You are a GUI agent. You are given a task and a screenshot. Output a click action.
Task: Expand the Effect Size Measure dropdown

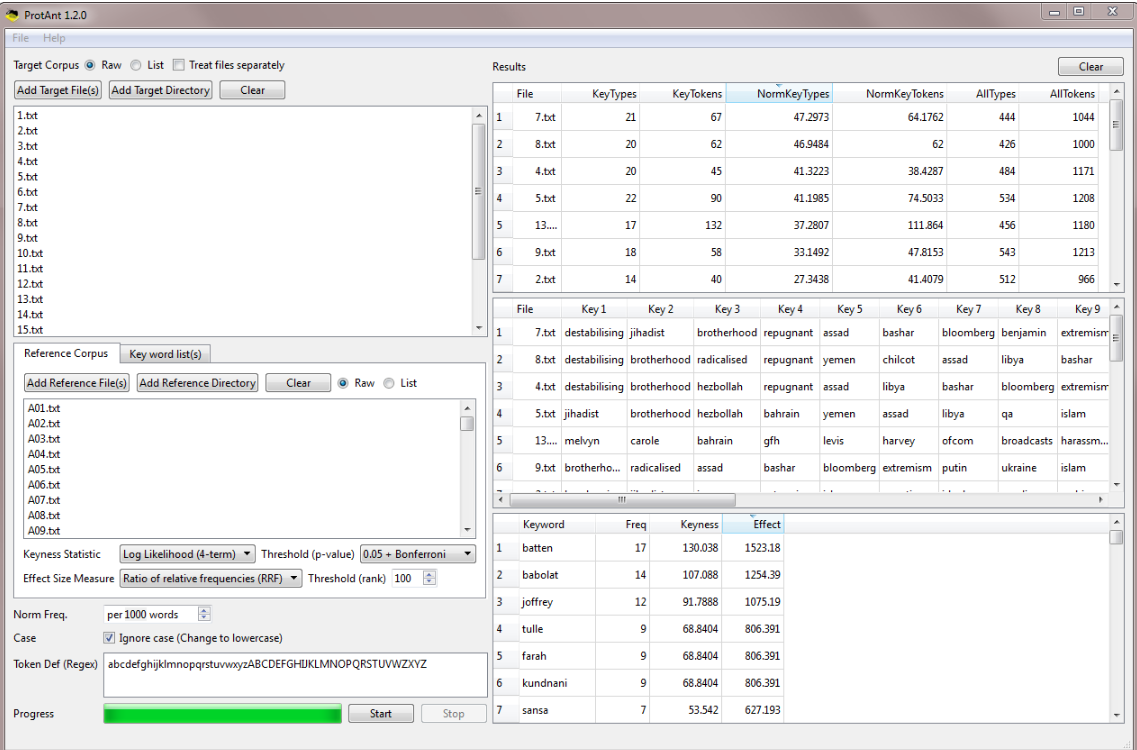[210, 578]
